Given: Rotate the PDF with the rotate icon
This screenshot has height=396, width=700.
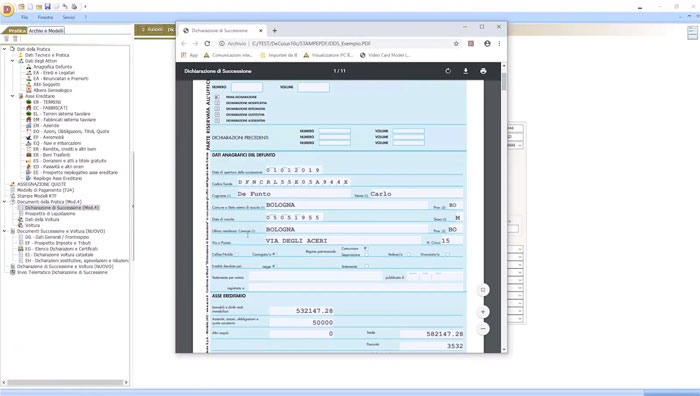Looking at the screenshot, I should (x=448, y=71).
